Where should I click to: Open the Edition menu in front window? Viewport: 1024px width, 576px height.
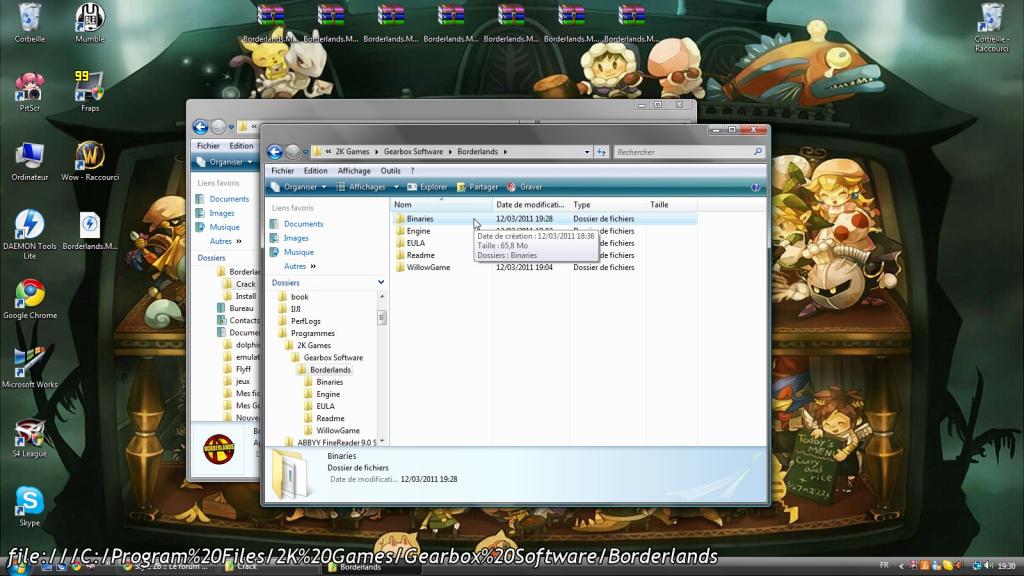tap(315, 171)
